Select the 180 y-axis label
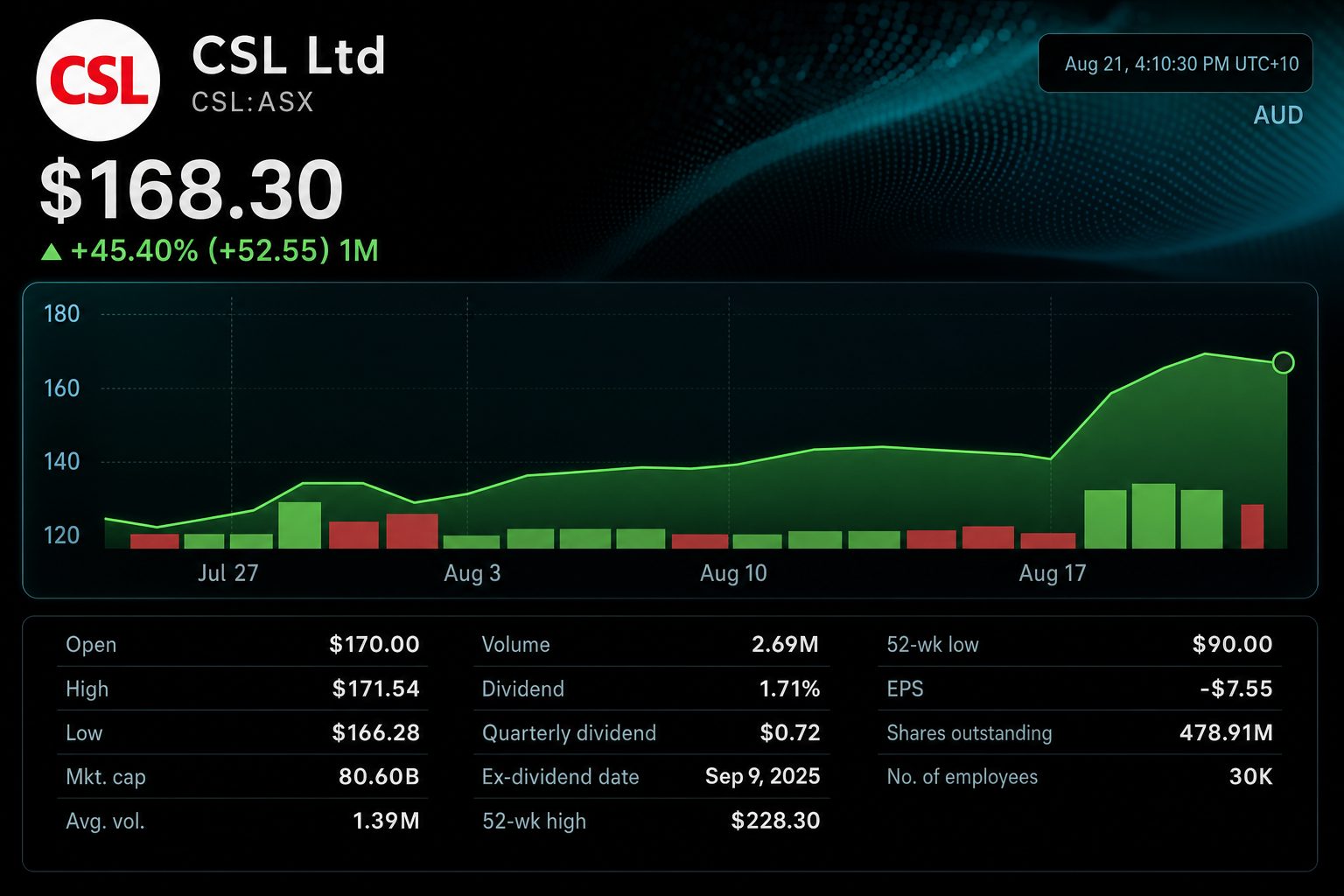The width and height of the screenshot is (1344, 896). (x=61, y=313)
